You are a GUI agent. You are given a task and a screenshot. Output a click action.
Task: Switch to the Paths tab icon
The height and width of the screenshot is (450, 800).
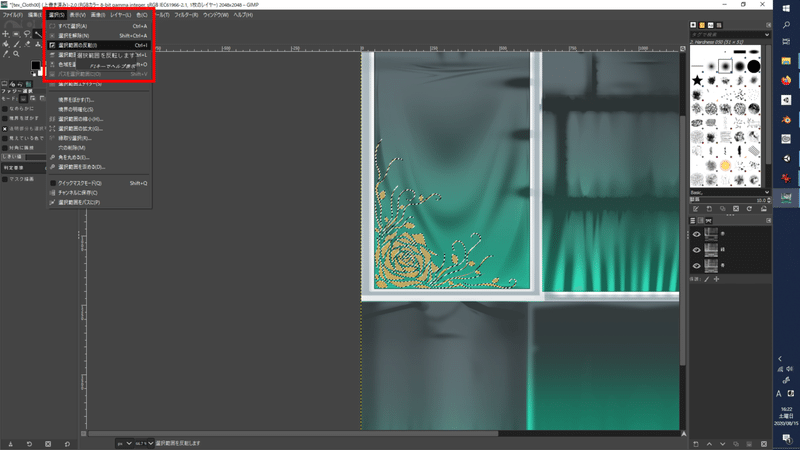(x=709, y=220)
